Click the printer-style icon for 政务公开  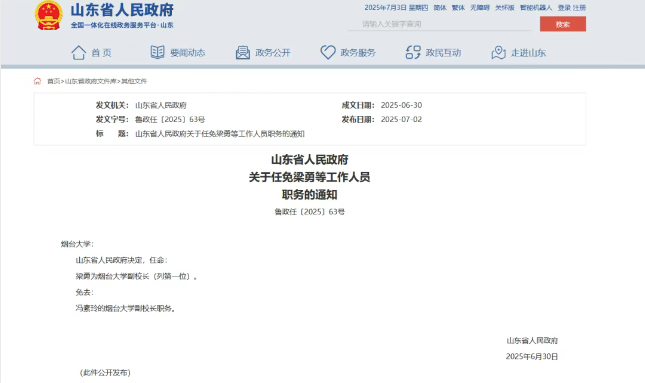[x=243, y=53]
